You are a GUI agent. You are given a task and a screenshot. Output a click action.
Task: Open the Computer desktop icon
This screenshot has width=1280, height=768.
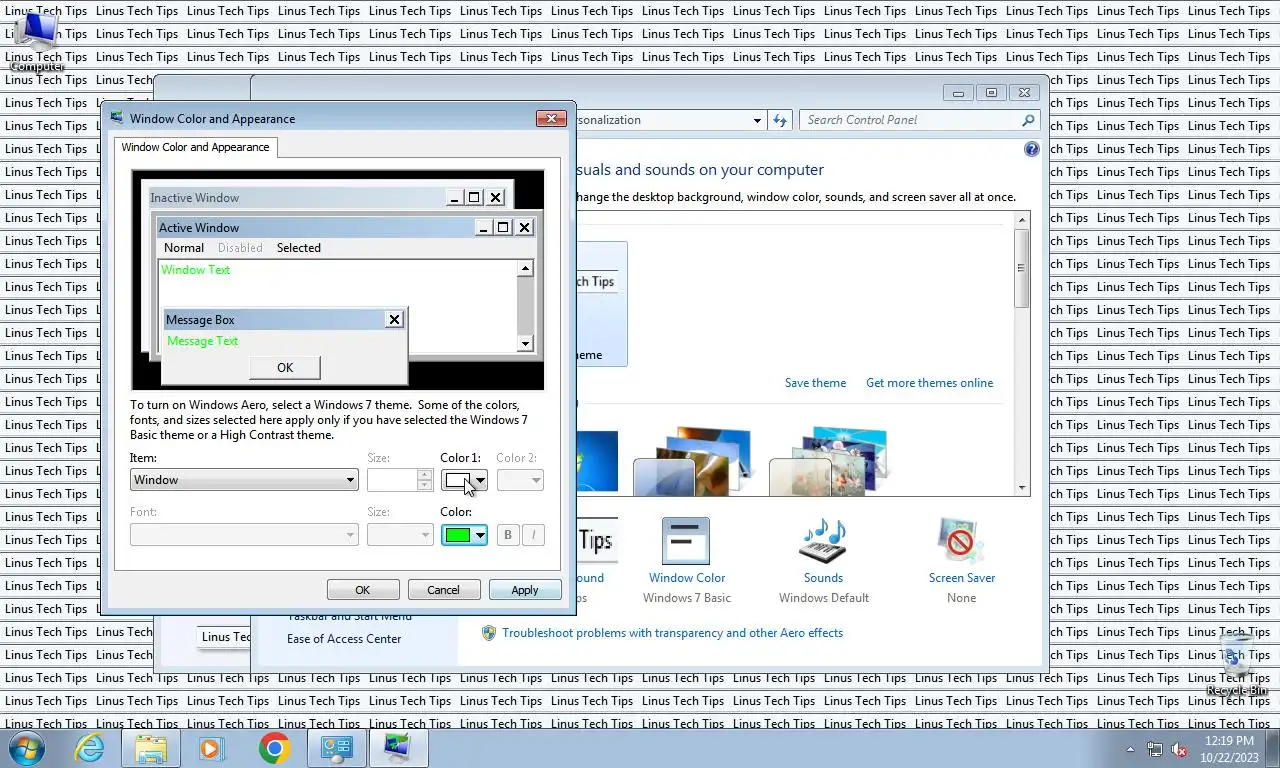(36, 43)
